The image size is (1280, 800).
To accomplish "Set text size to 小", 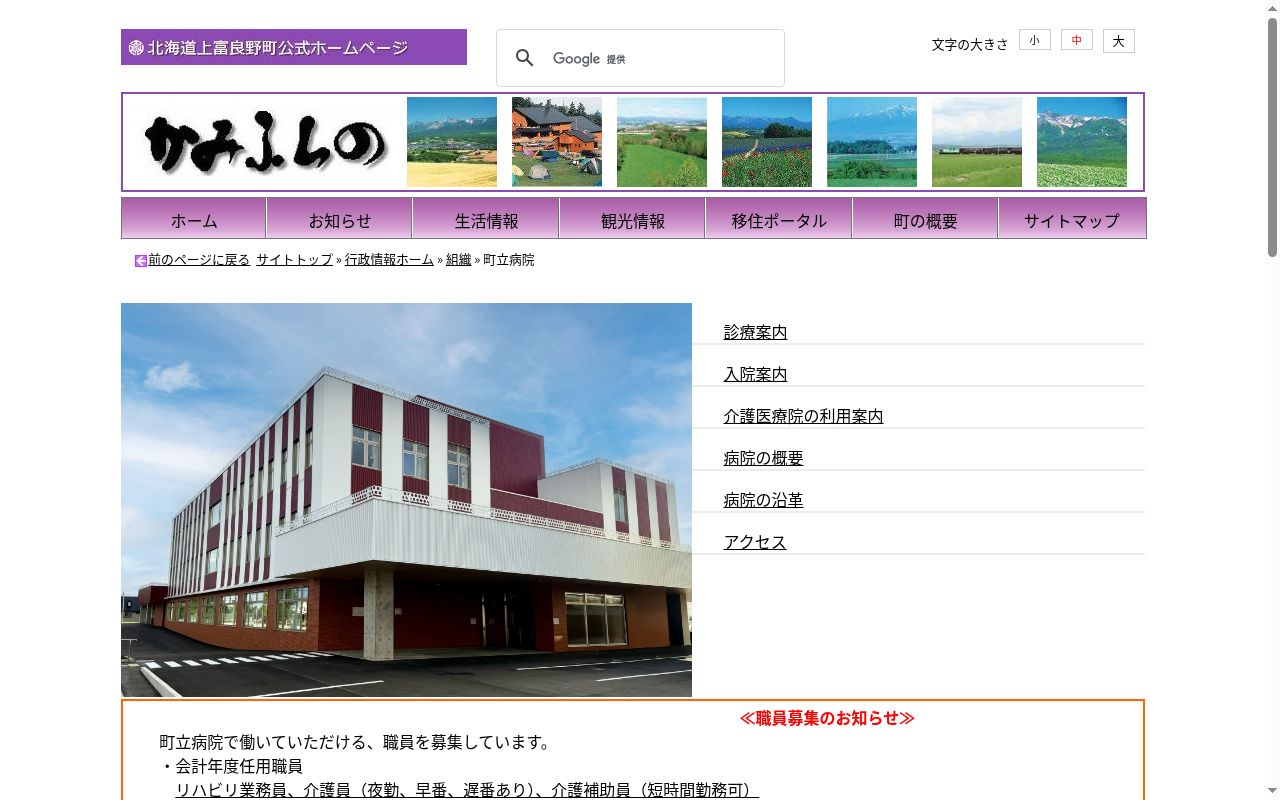I will pos(1035,40).
